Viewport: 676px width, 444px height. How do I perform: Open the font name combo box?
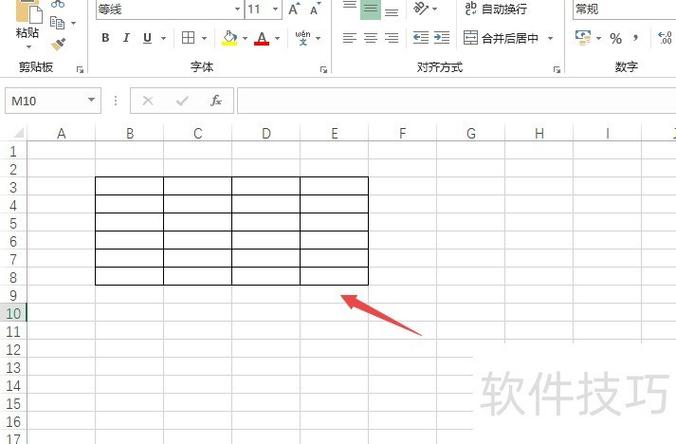click(x=169, y=9)
